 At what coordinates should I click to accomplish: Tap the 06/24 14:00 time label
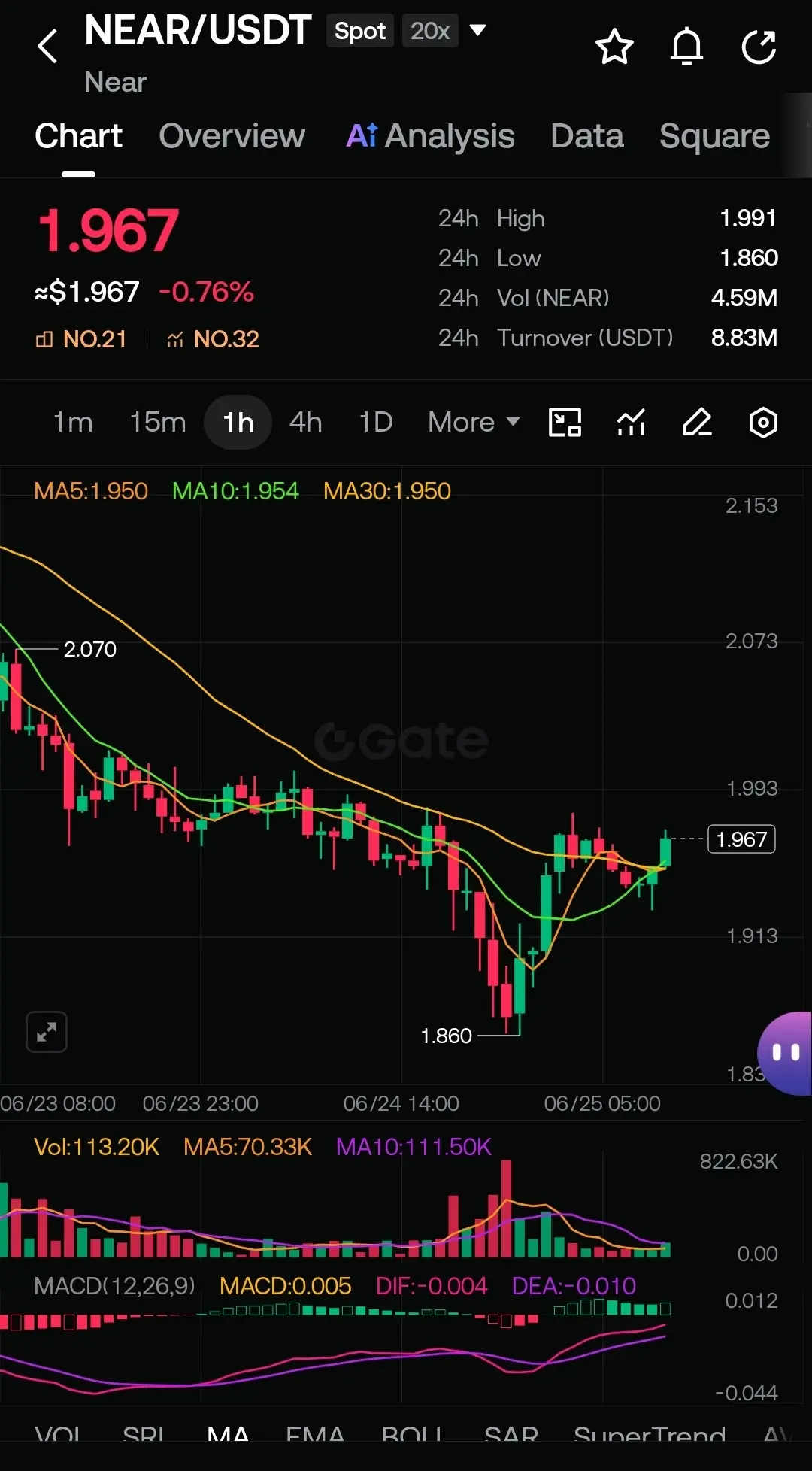(401, 1103)
